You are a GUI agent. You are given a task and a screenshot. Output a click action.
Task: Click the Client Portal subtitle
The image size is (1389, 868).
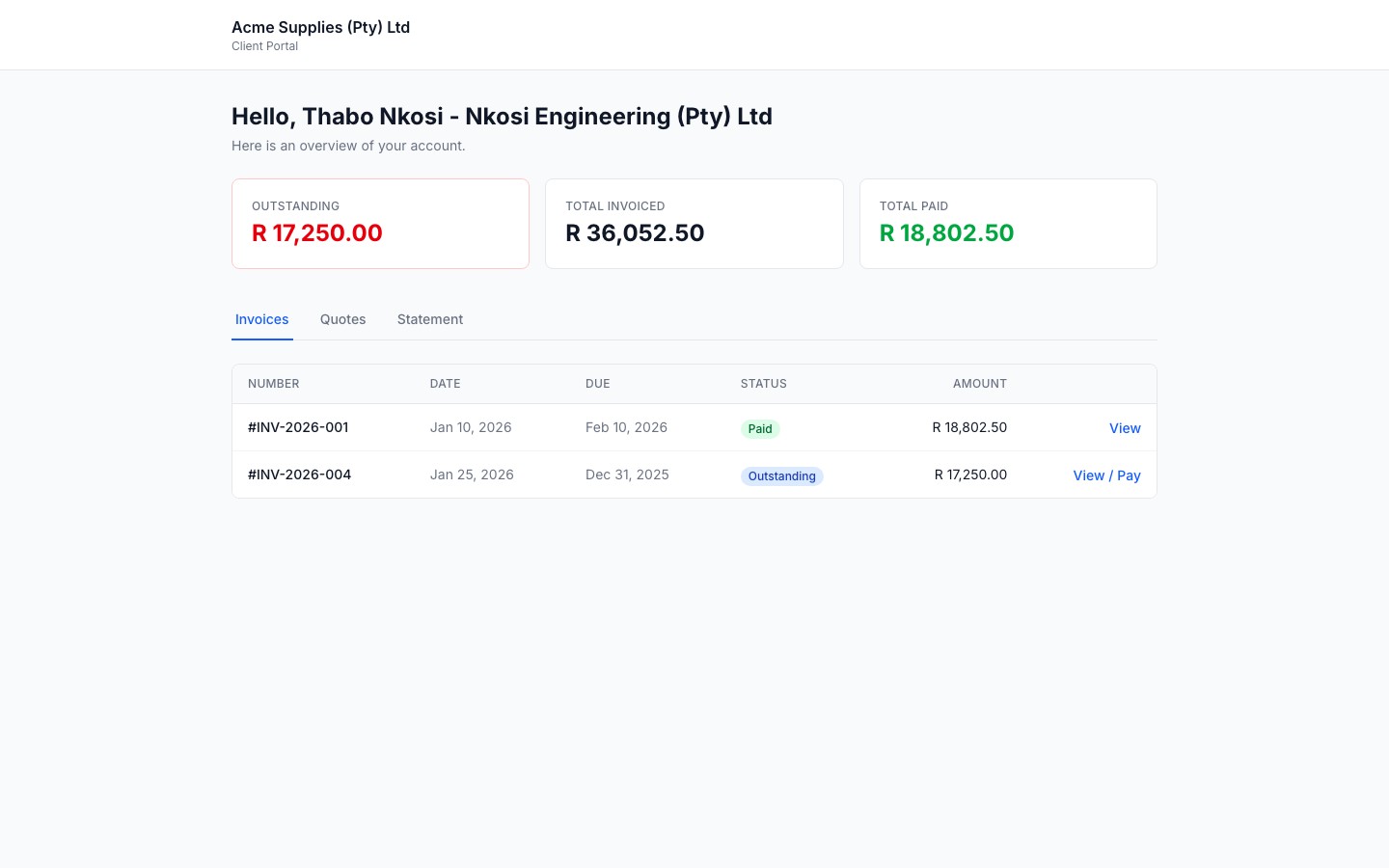[264, 45]
